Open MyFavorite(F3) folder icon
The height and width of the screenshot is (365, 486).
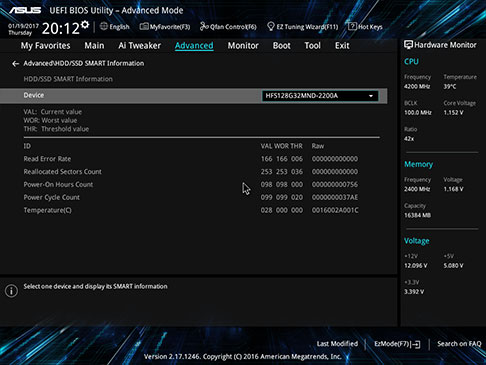pos(144,26)
